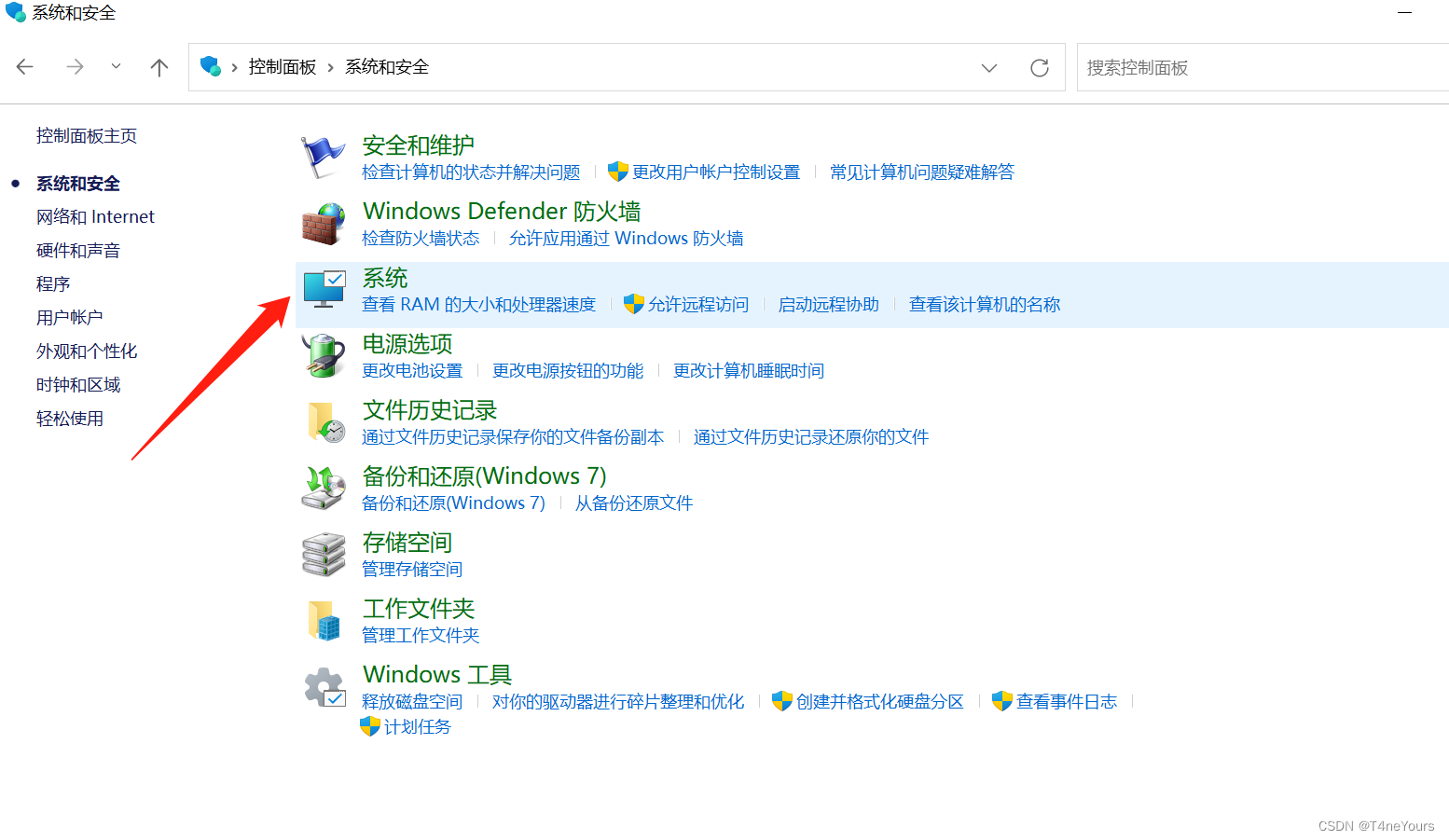The height and width of the screenshot is (840, 1449).
Task: Click the Work Folders icon
Action: pos(324,620)
